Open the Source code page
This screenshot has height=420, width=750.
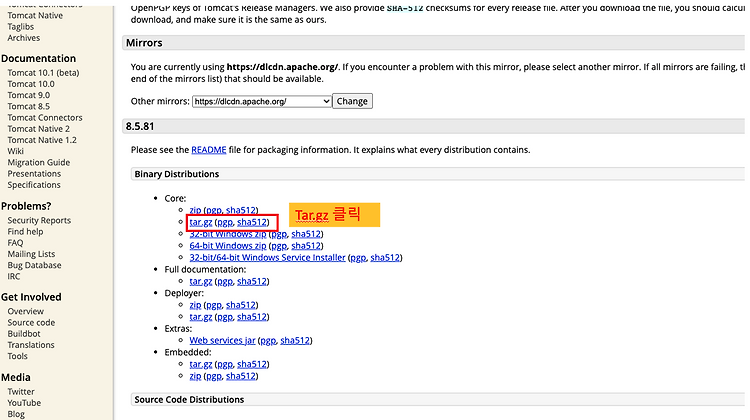pos(31,323)
